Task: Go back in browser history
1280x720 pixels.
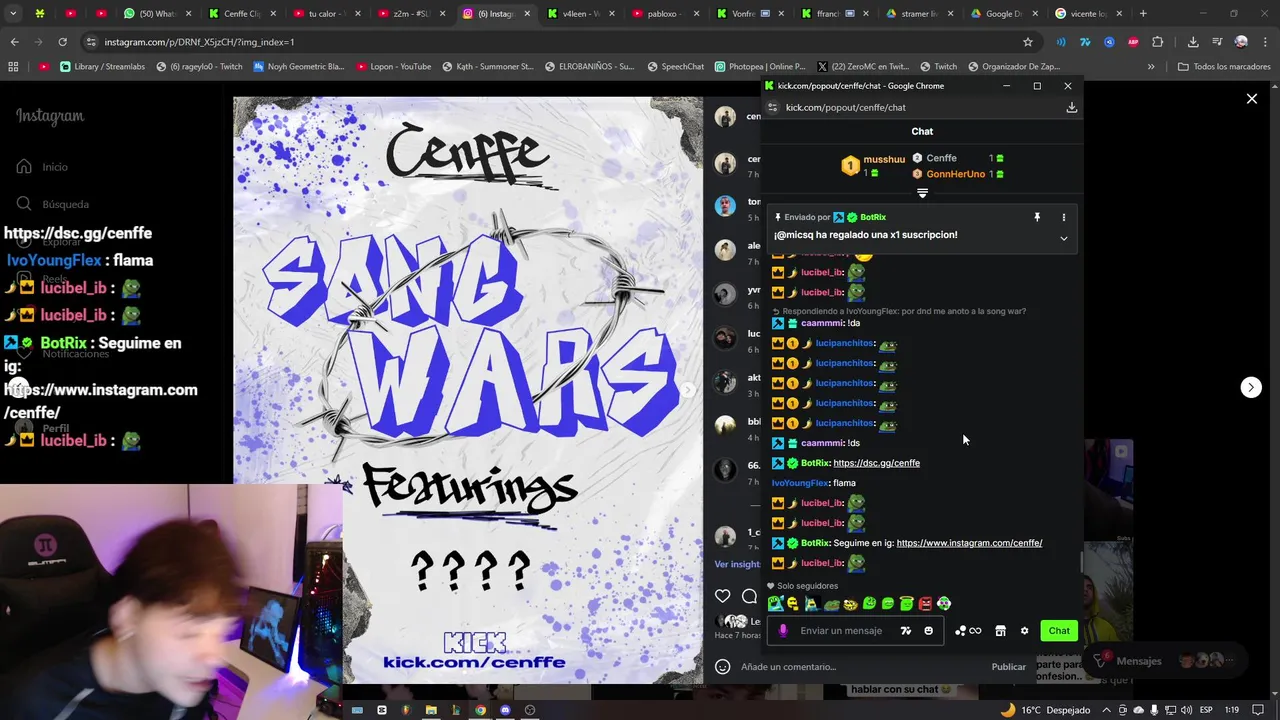Action: click(x=14, y=42)
